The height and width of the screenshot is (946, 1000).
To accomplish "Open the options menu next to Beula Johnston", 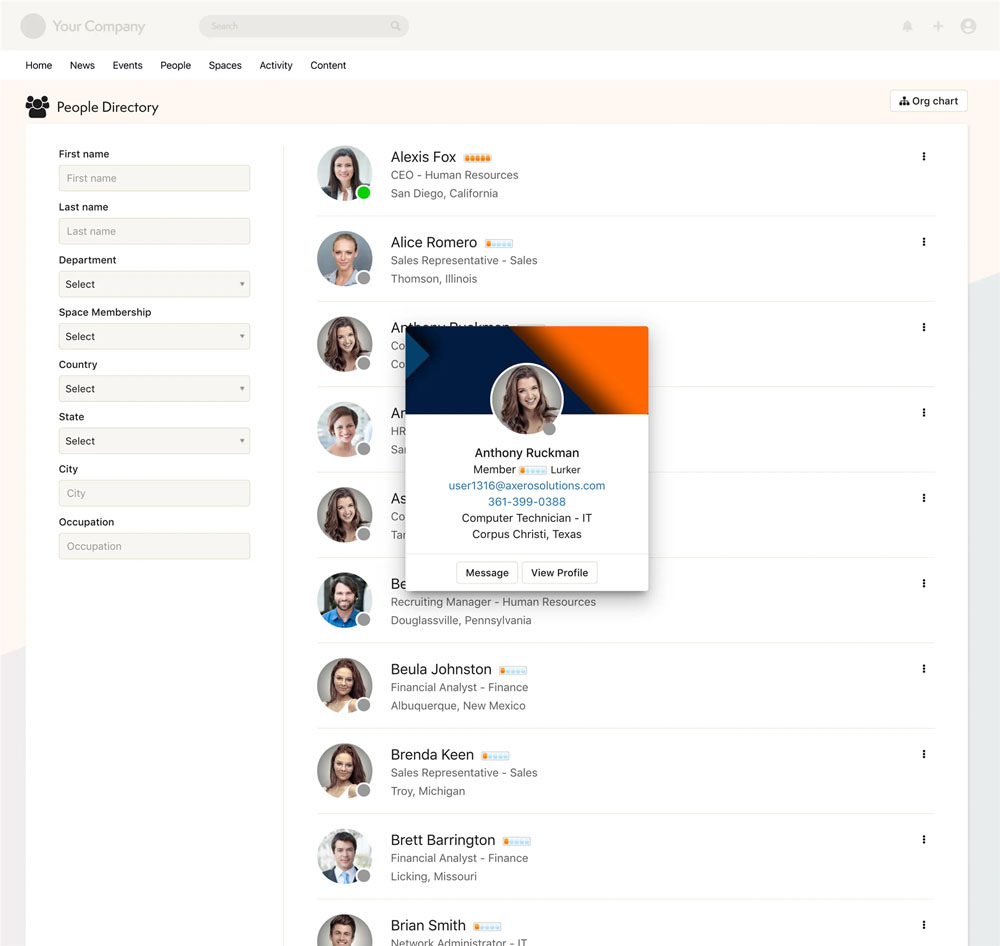I will (x=923, y=669).
